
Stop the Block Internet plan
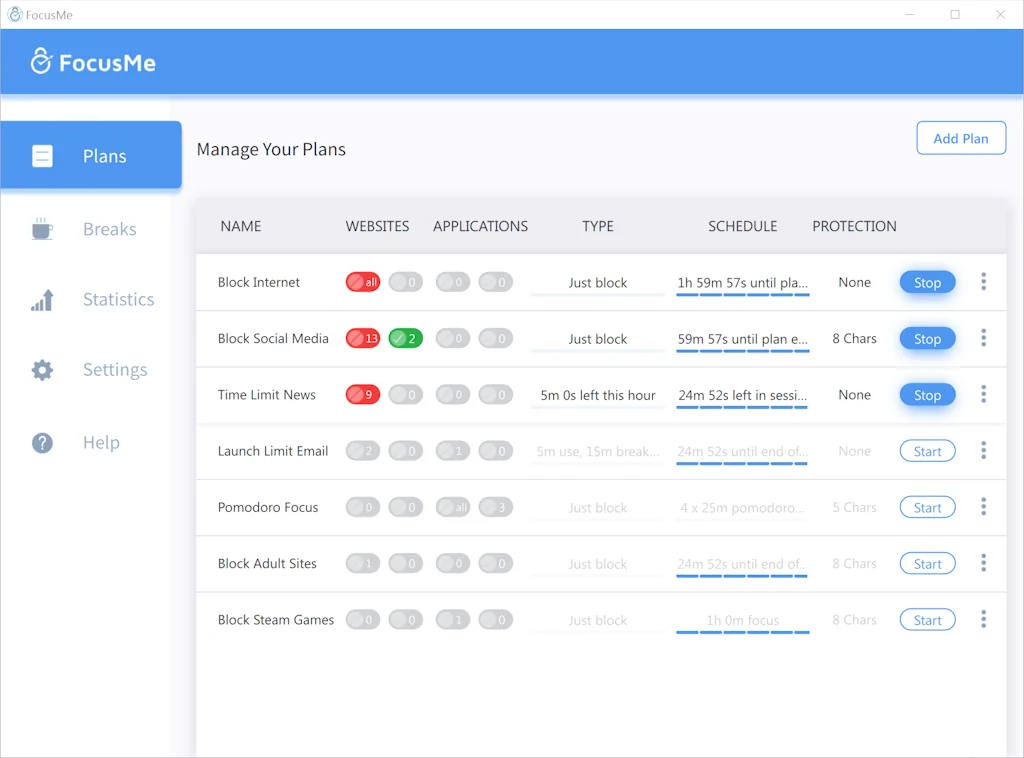coord(927,282)
